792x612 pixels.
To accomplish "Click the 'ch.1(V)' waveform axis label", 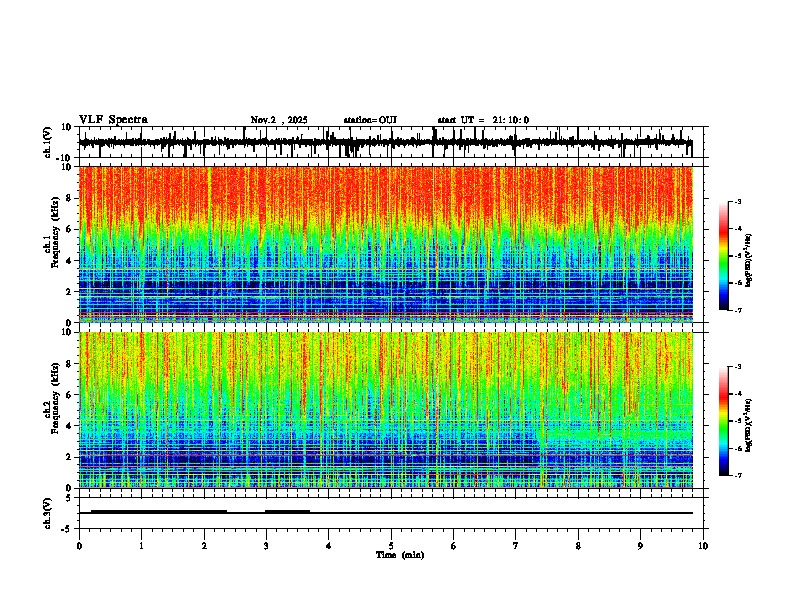I will coord(48,142).
